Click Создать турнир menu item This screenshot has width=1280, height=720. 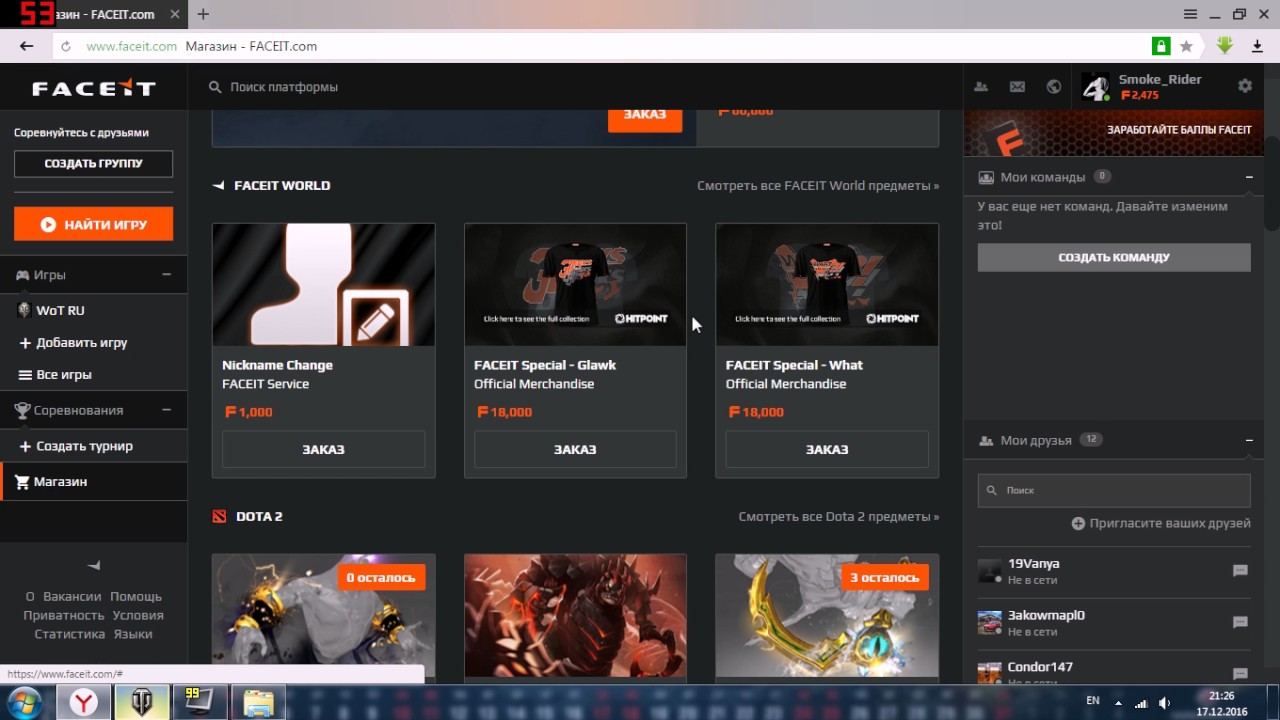tap(84, 446)
